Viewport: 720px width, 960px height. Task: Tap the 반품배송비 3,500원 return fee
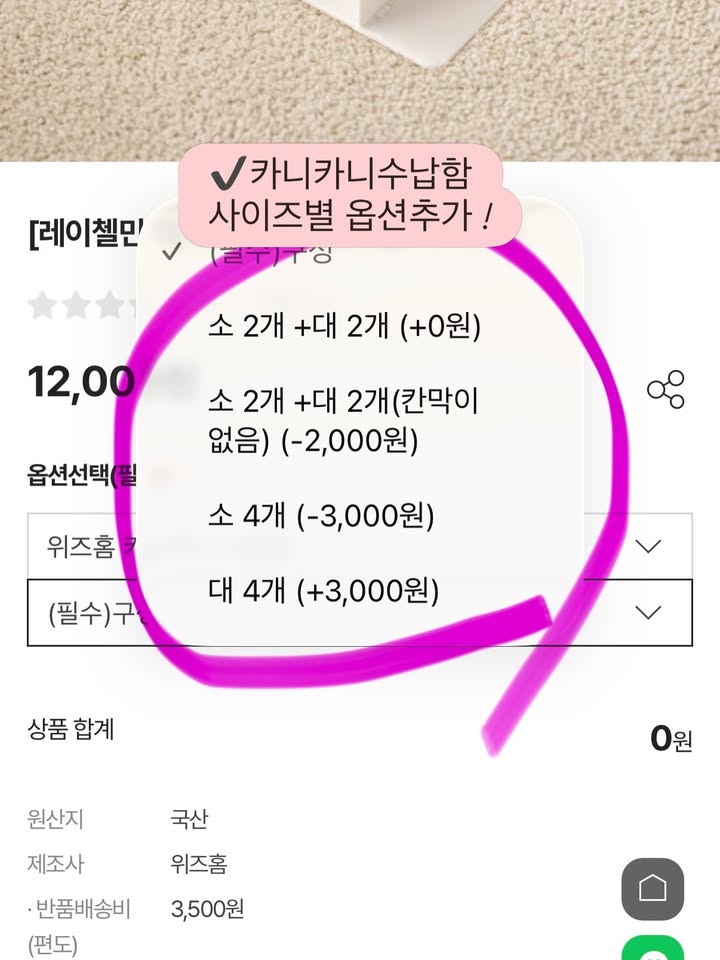[x=207, y=909]
